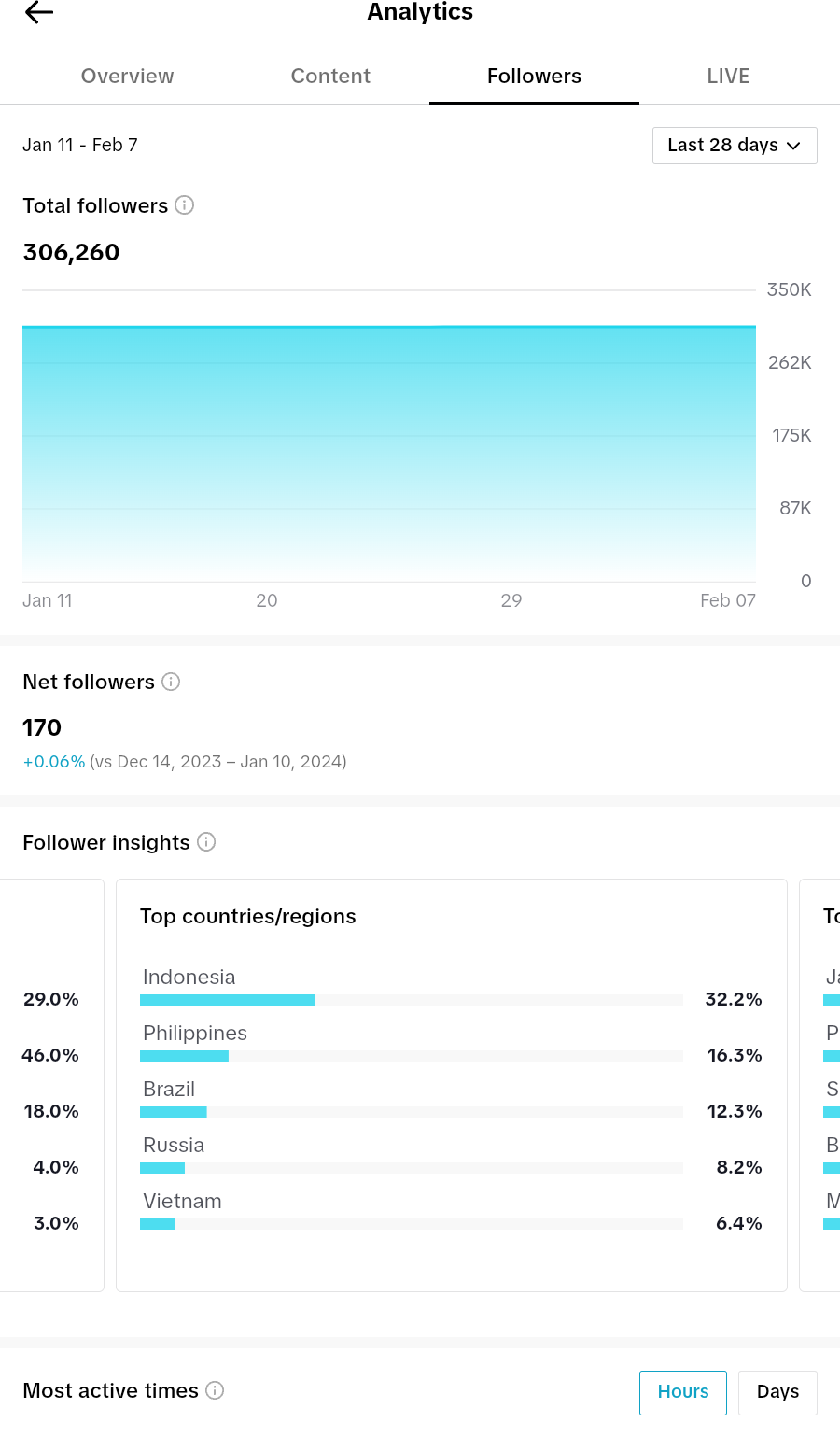This screenshot has height=1436, width=840.
Task: Open info icon beside Total followers
Action: (185, 205)
